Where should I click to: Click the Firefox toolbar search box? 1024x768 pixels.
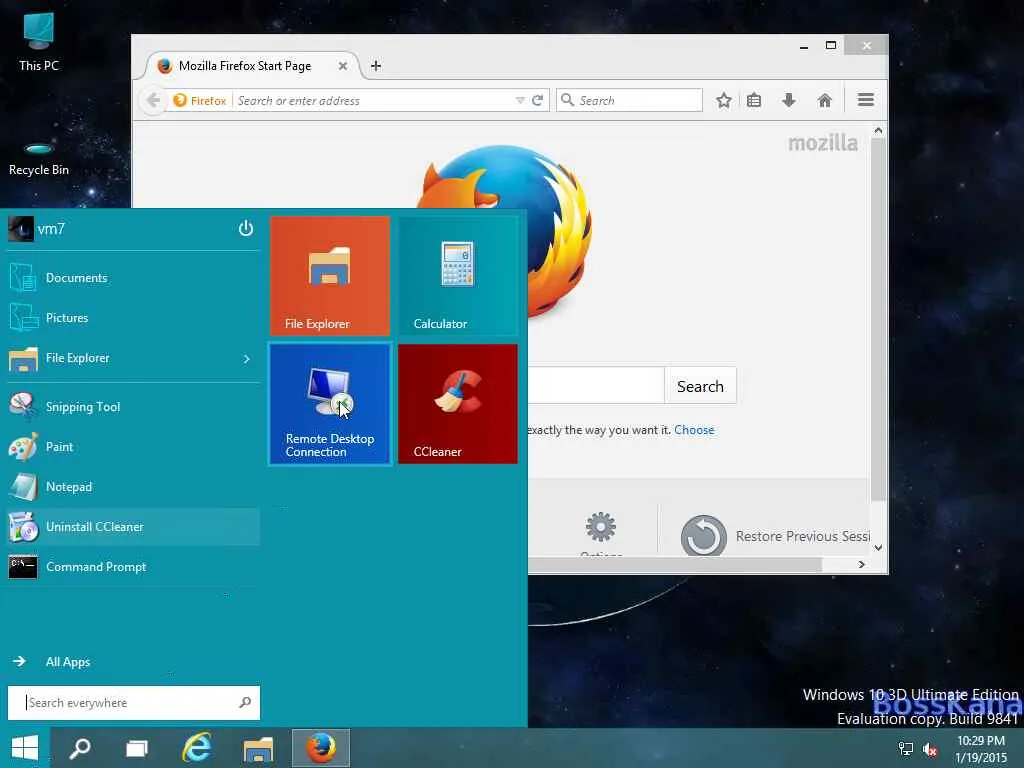pos(630,101)
